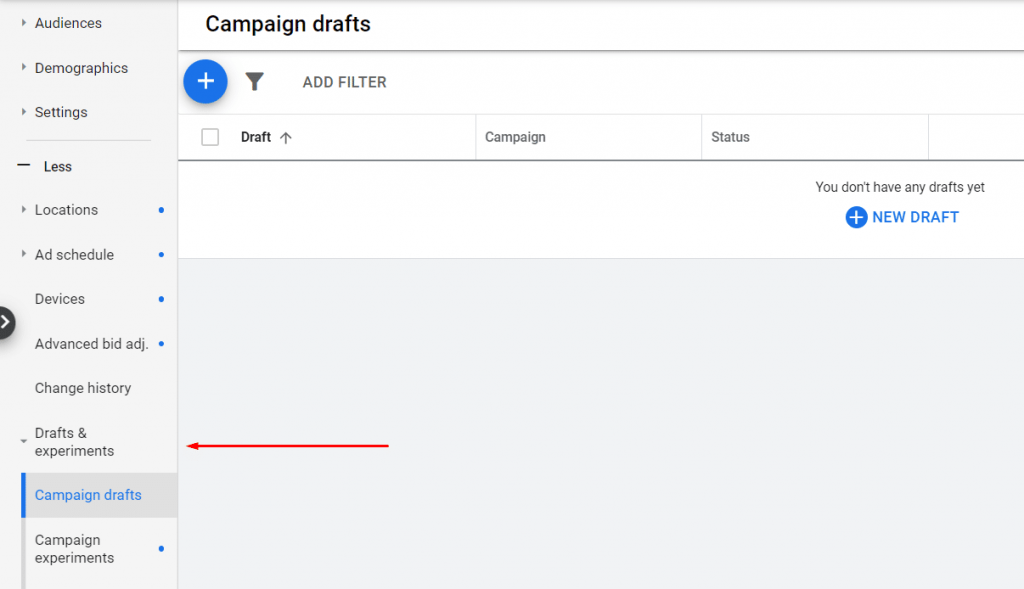The width and height of the screenshot is (1024, 589).
Task: Click the filter funnel icon
Action: point(255,82)
